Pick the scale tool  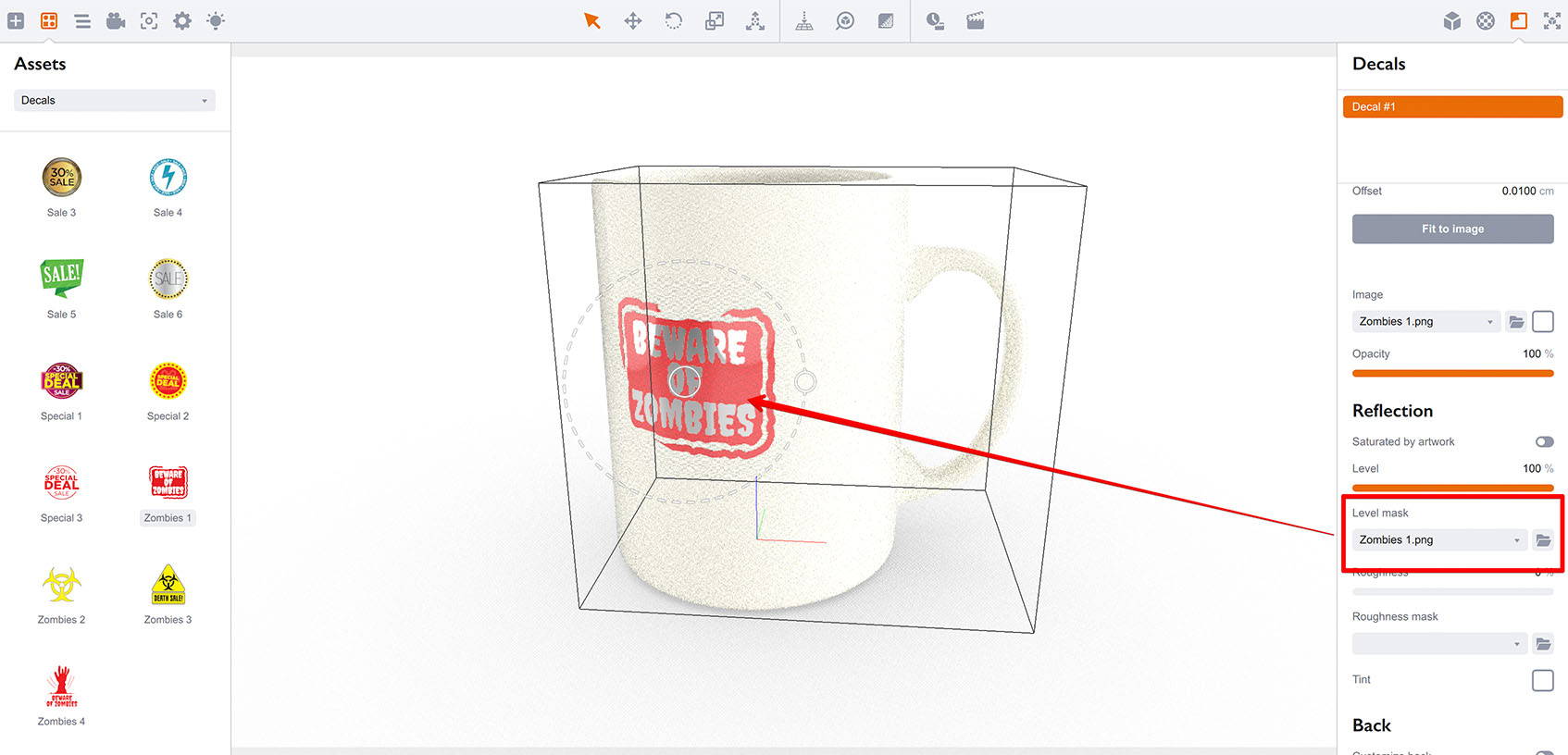pos(715,20)
